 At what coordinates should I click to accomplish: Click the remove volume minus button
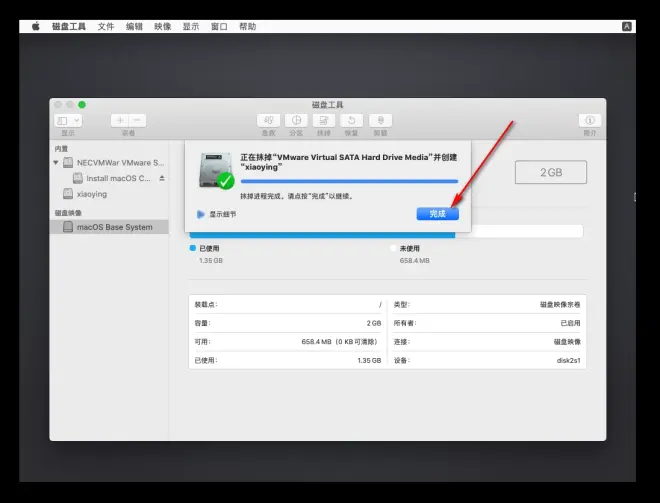[137, 121]
